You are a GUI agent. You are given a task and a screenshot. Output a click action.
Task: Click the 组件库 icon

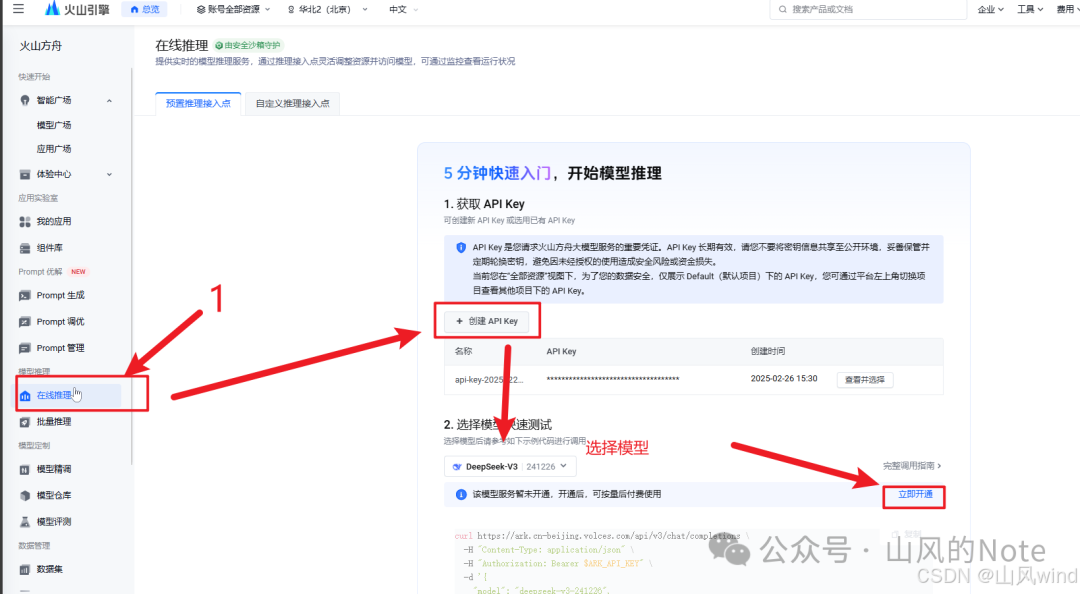pyautogui.click(x=25, y=248)
